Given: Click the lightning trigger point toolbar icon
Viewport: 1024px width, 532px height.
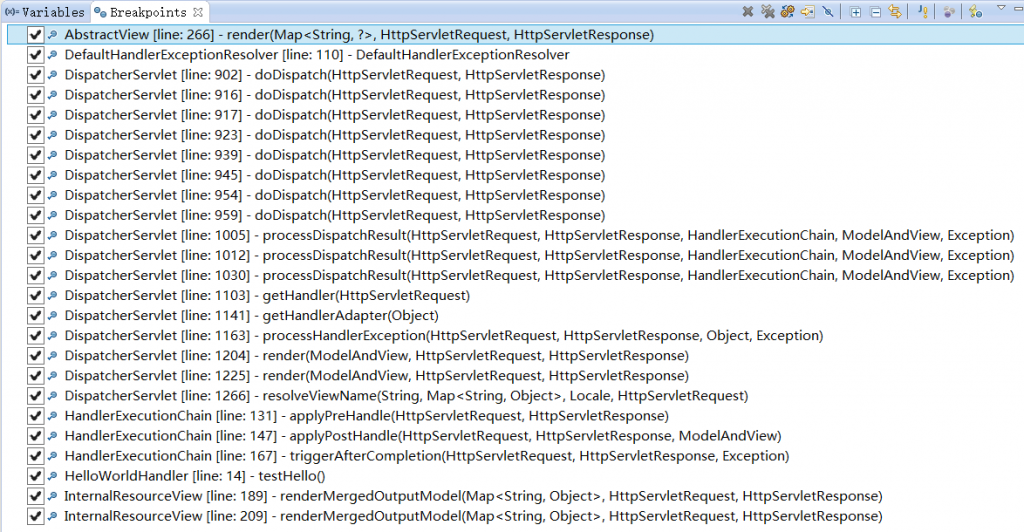Looking at the screenshot, I should [x=975, y=12].
